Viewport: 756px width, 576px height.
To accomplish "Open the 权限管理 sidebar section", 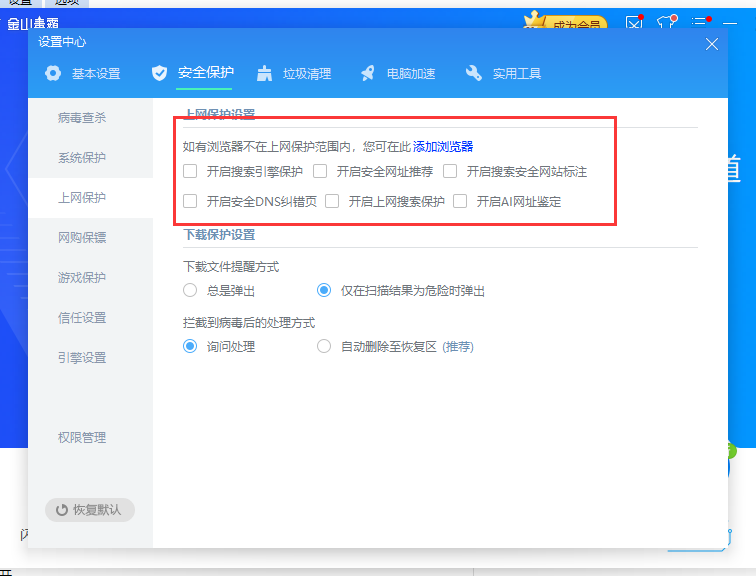I will (91, 438).
